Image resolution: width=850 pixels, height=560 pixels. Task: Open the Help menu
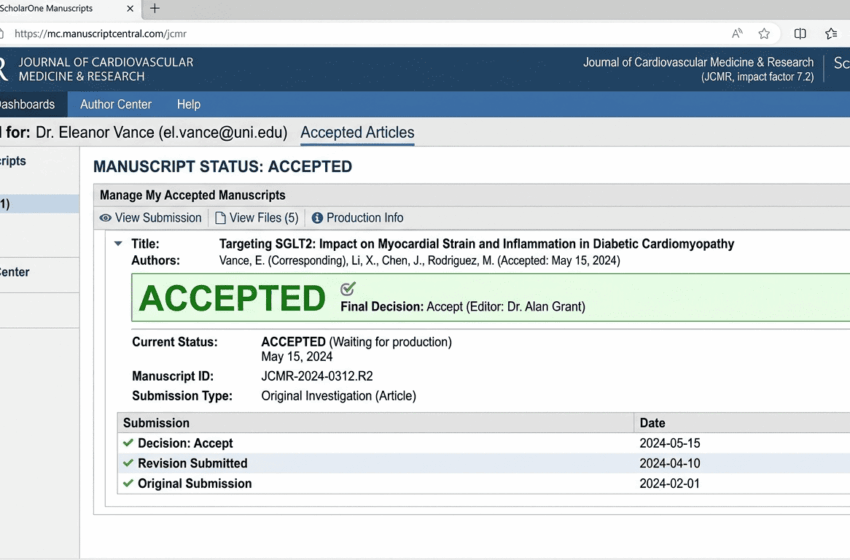coord(189,104)
